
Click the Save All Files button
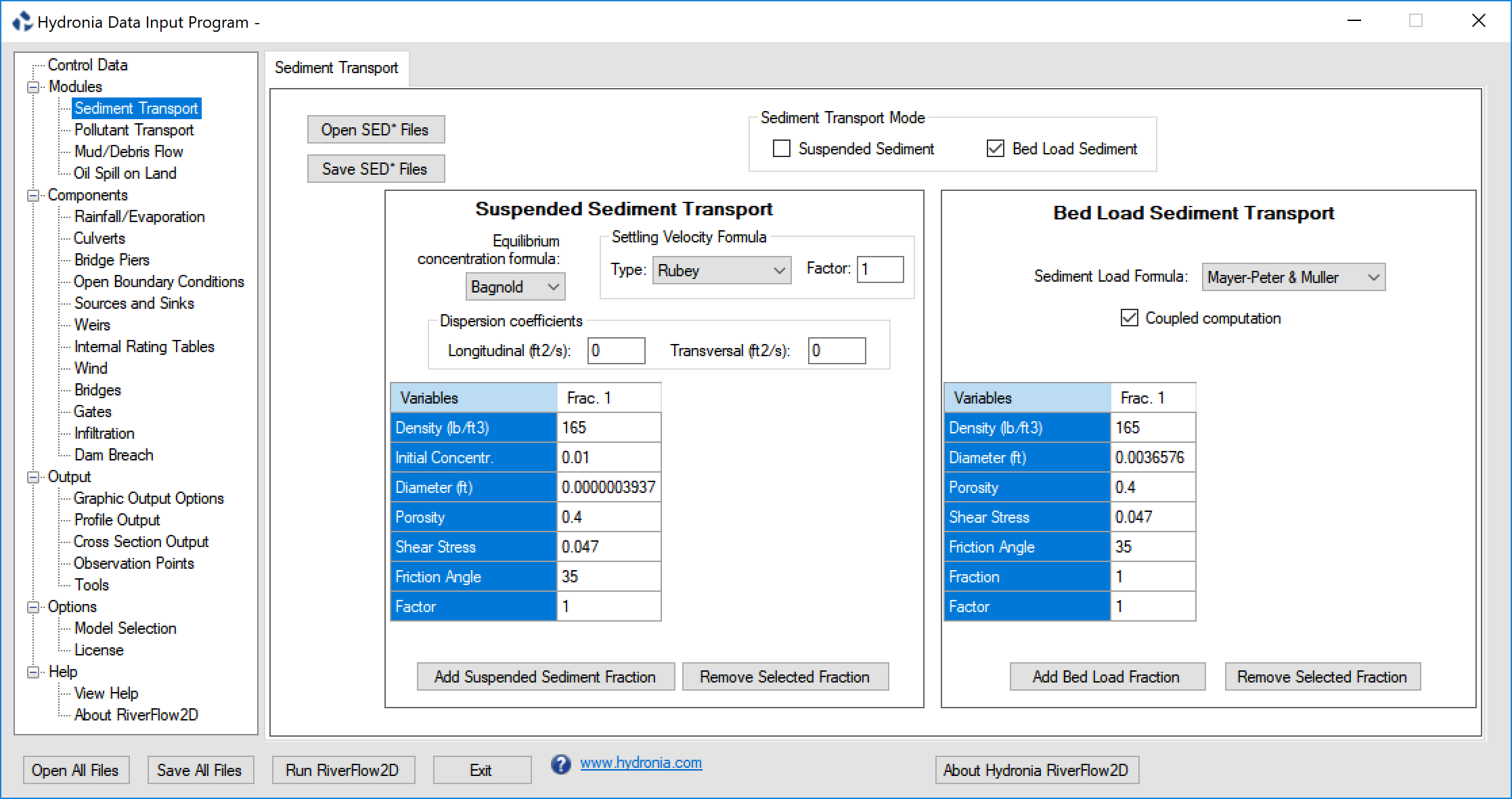pyautogui.click(x=200, y=770)
